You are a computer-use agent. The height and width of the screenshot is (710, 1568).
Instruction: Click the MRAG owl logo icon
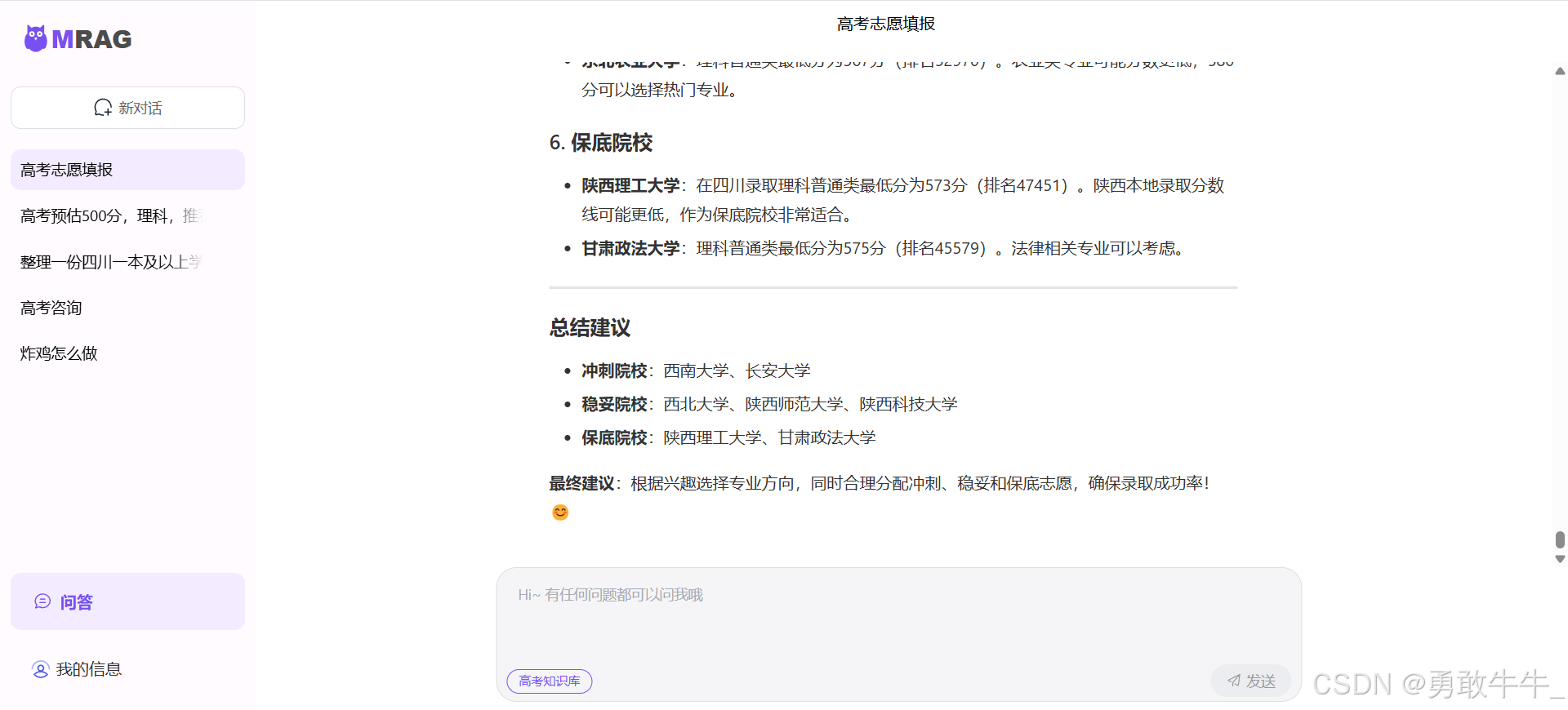point(35,38)
